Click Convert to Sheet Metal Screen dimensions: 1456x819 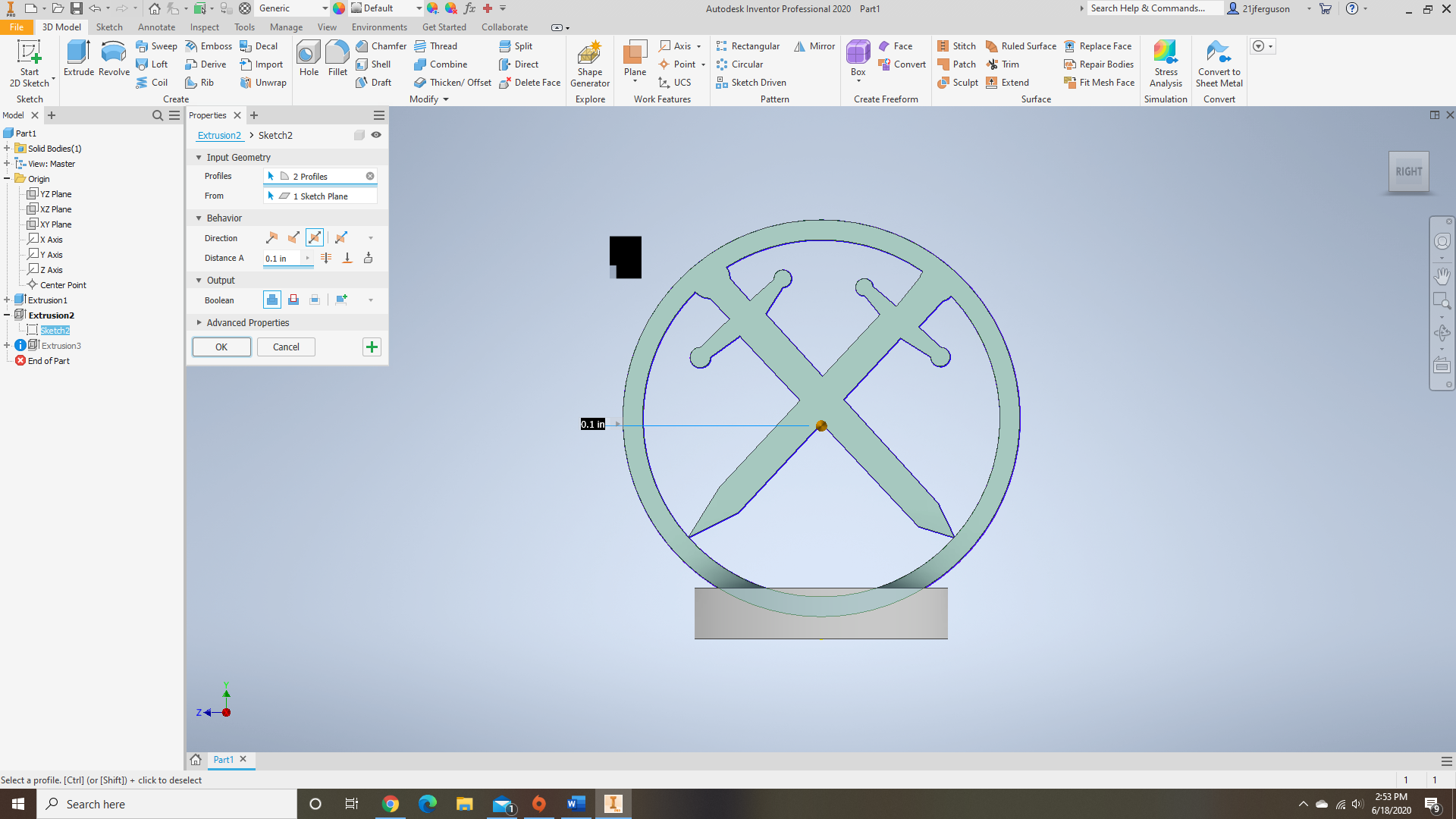[x=1219, y=64]
